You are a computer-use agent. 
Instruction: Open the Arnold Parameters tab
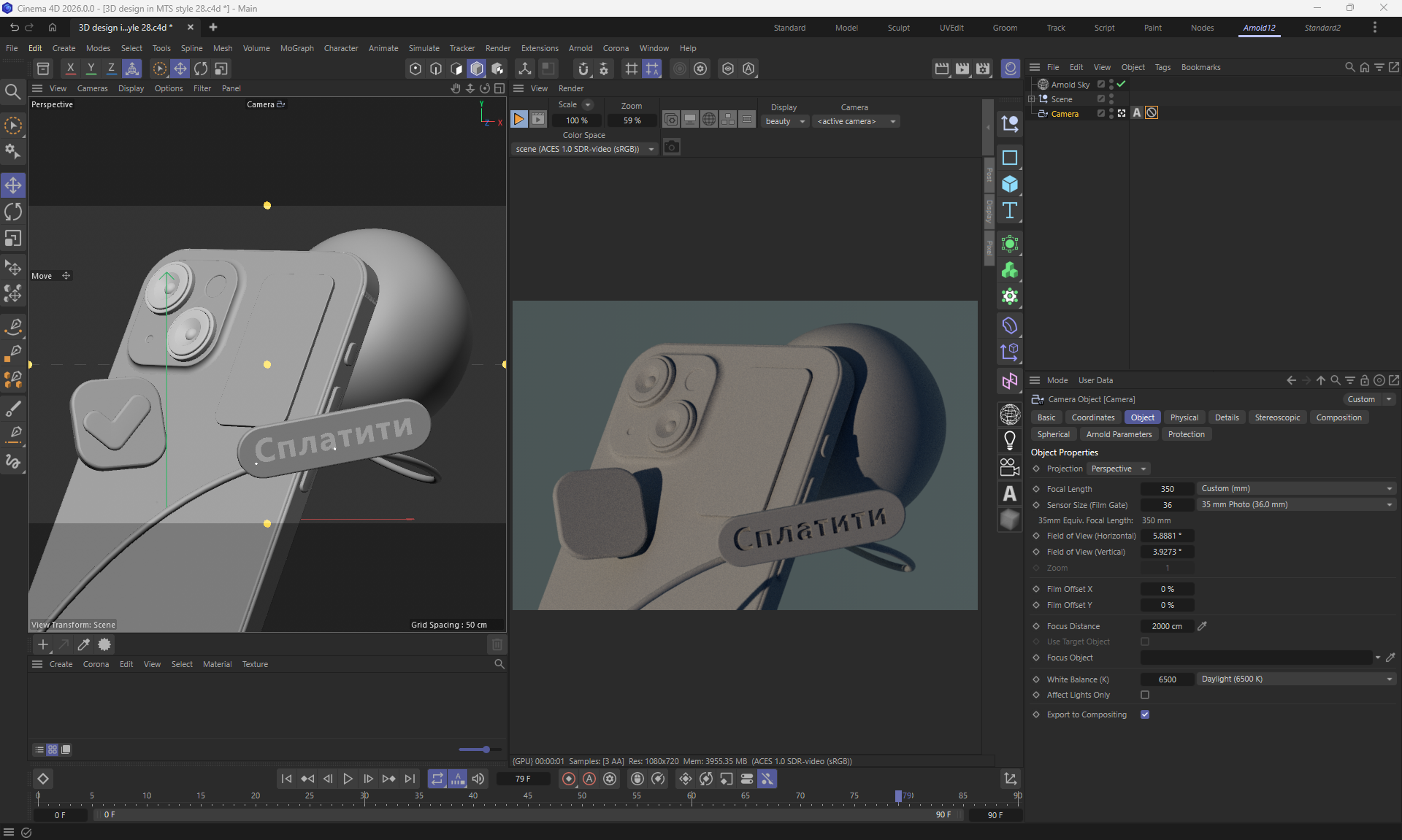pyautogui.click(x=1119, y=434)
